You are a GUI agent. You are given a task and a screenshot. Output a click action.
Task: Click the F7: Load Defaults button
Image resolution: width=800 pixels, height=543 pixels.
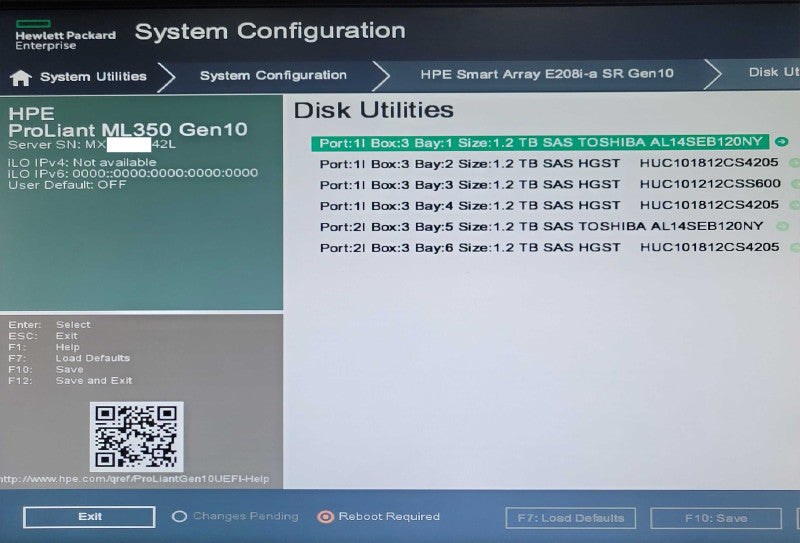tap(571, 518)
